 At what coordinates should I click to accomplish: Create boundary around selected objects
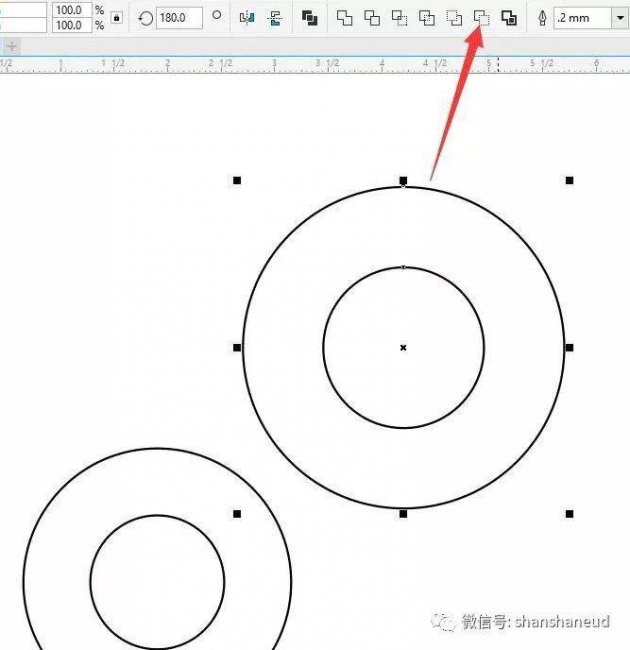(x=509, y=18)
